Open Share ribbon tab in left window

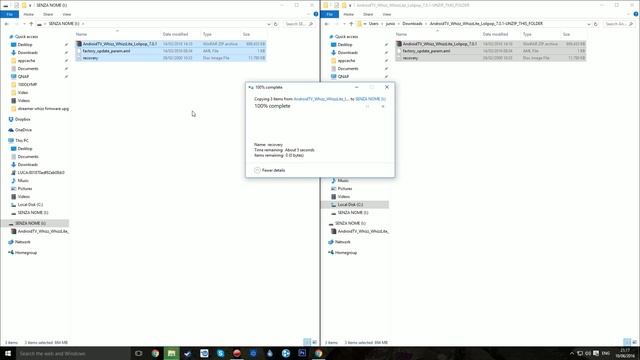pos(48,14)
